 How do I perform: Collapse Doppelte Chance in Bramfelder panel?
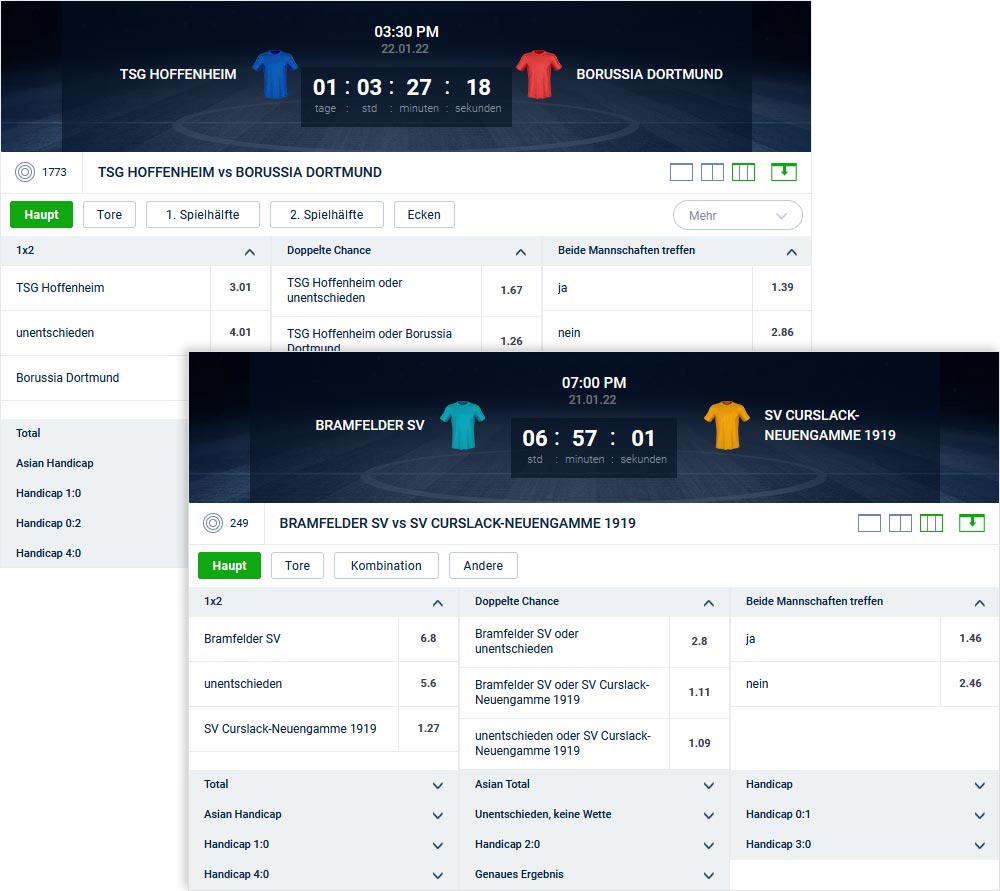coord(709,603)
